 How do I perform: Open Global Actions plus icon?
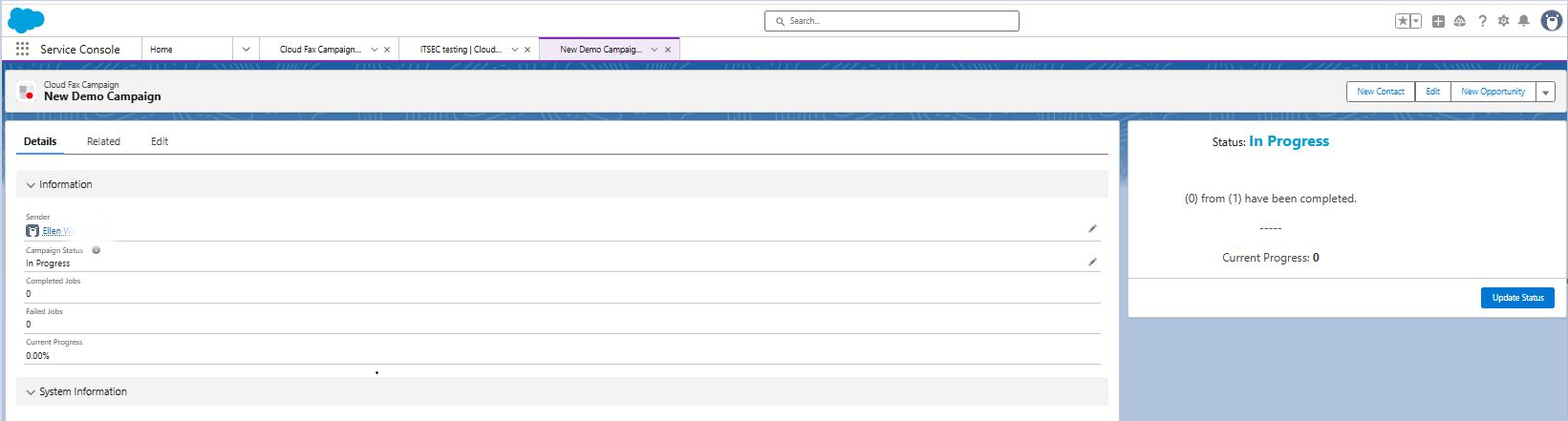point(1438,21)
